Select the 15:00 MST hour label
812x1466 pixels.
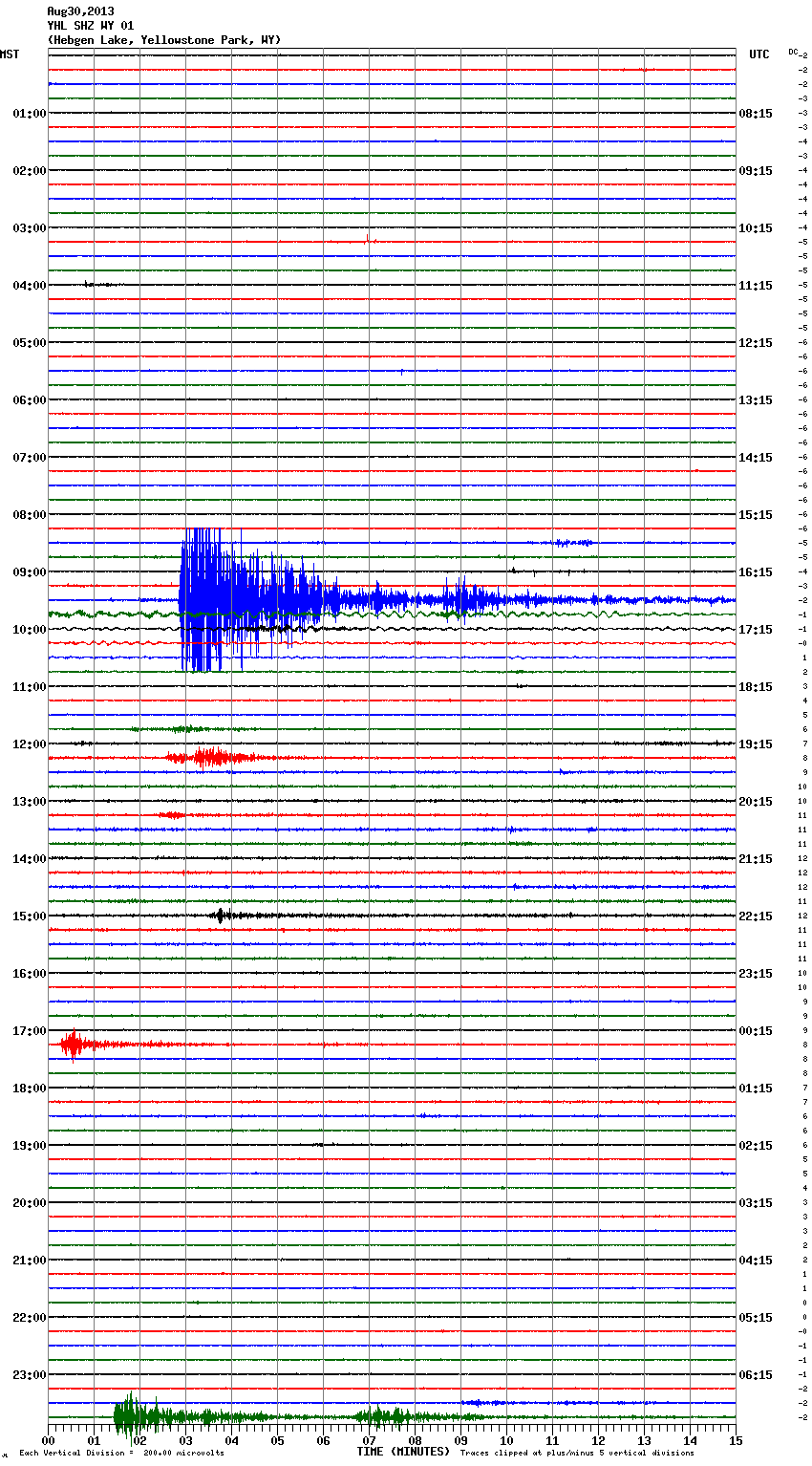30,916
